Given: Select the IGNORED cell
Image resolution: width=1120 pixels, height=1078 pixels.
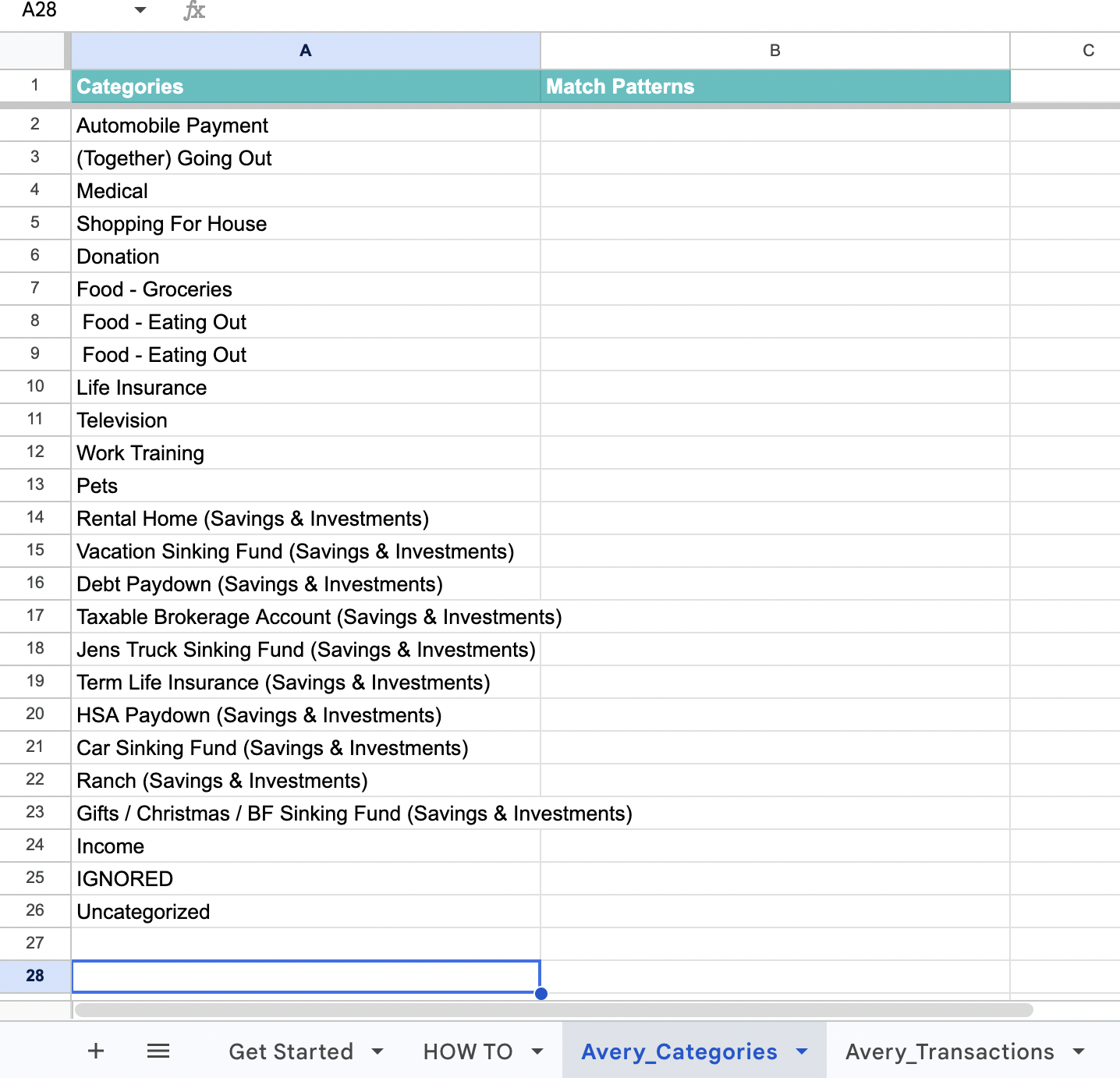Looking at the screenshot, I should (x=306, y=878).
